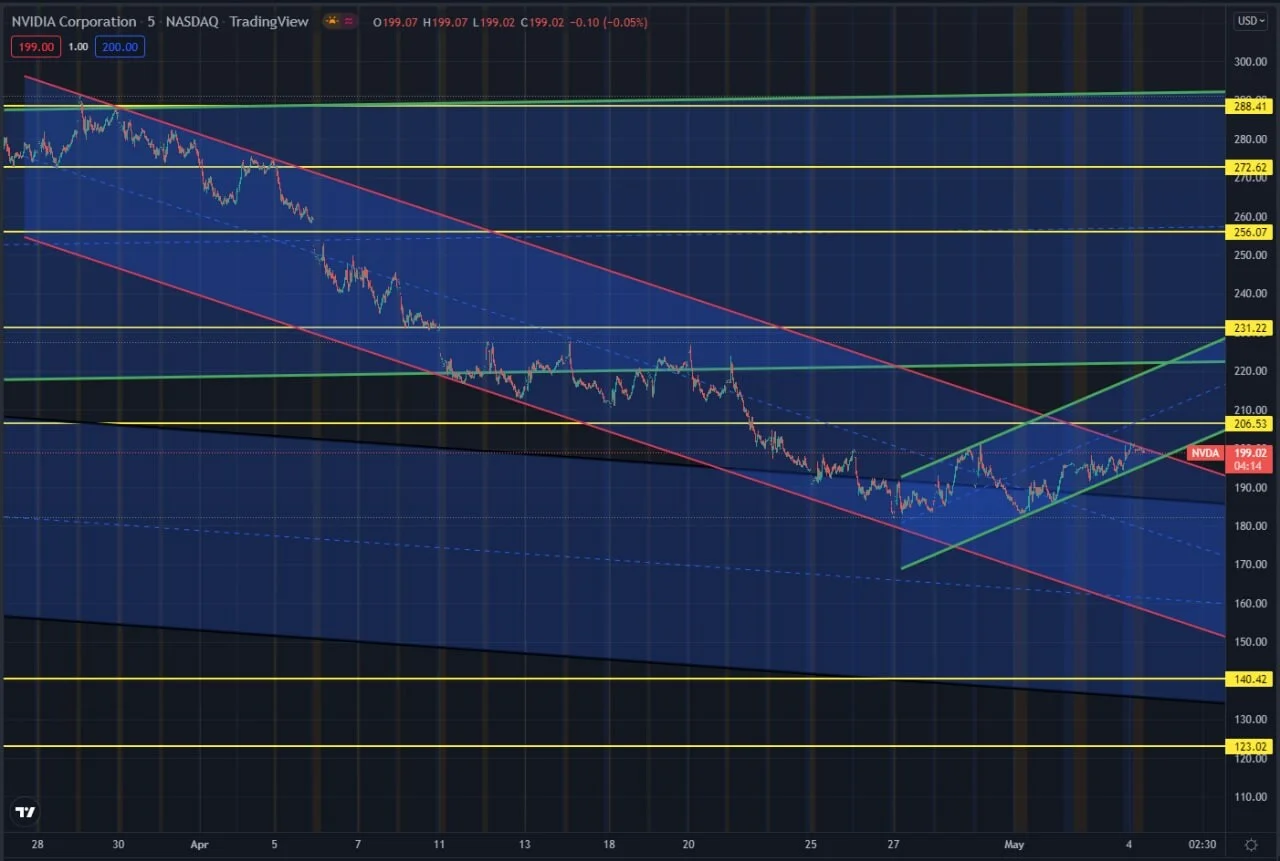Click the 256.07 yellow price label

pyautogui.click(x=1248, y=232)
